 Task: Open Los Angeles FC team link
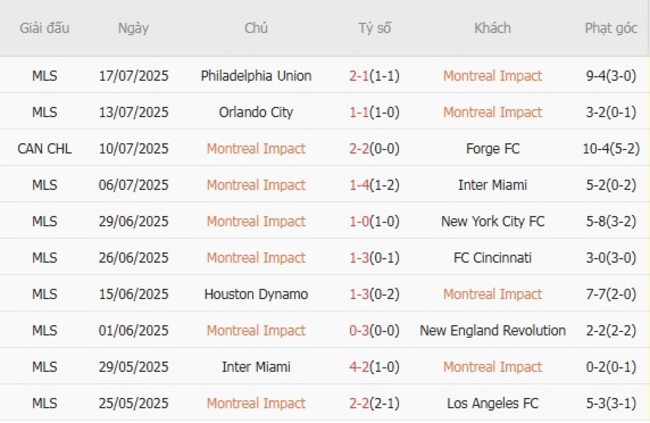click(x=492, y=403)
